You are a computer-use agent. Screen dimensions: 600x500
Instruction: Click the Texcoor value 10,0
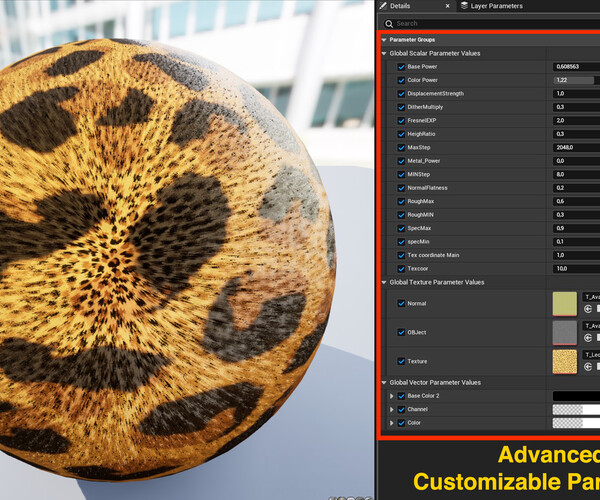(x=576, y=269)
